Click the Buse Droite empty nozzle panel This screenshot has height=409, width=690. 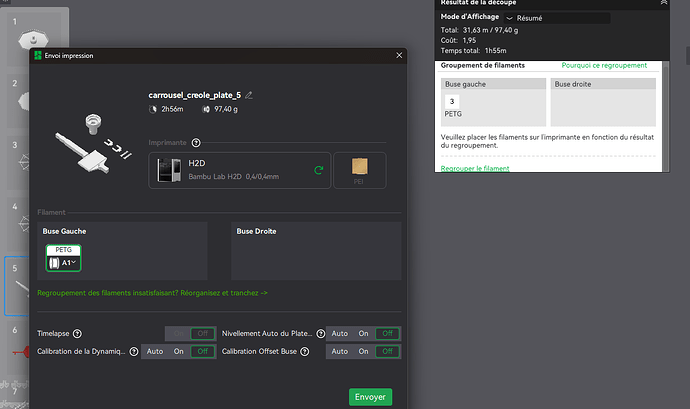tap(316, 251)
